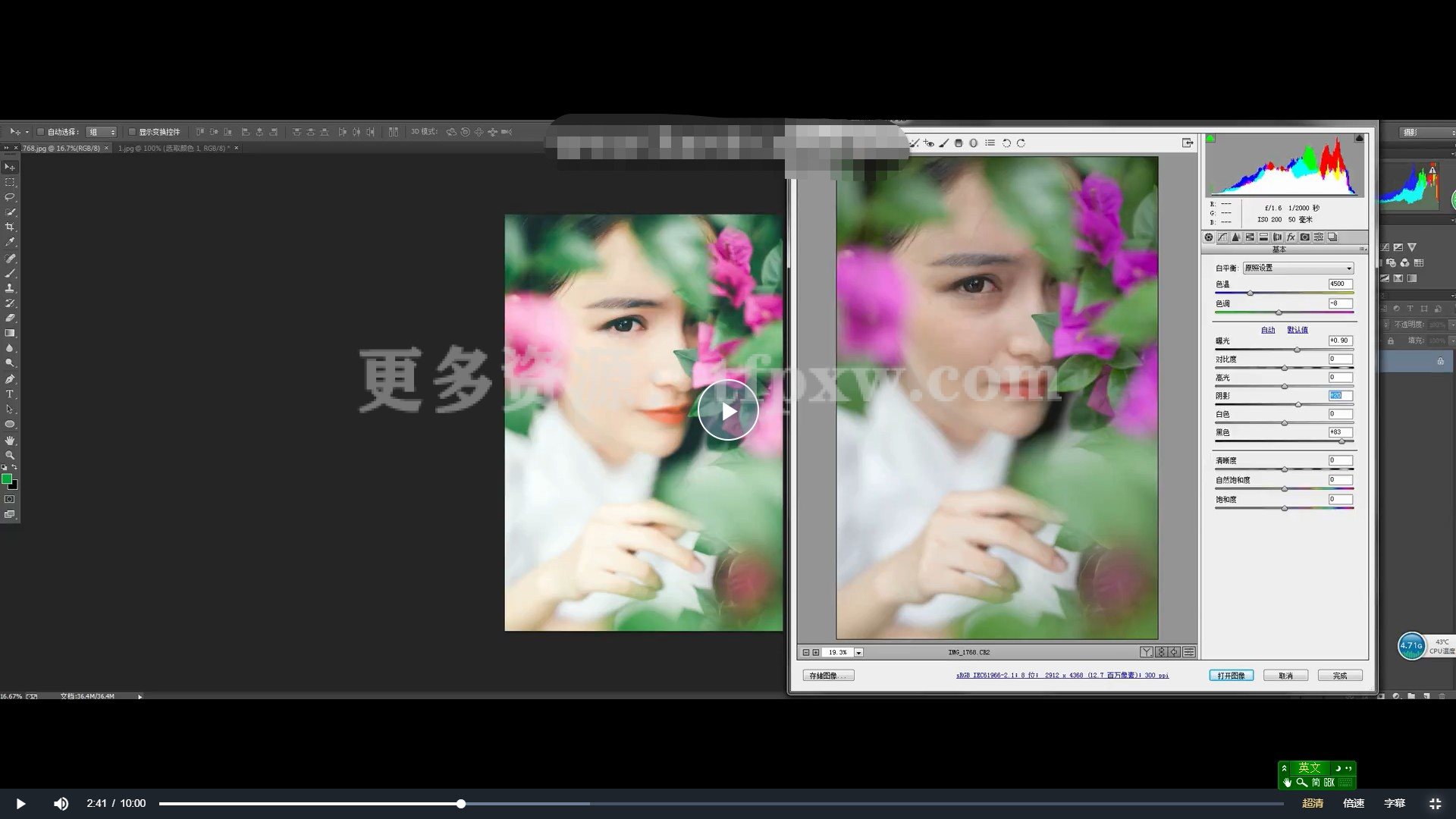1456x819 pixels.
Task: Open the 3D模式 menu option
Action: point(422,131)
